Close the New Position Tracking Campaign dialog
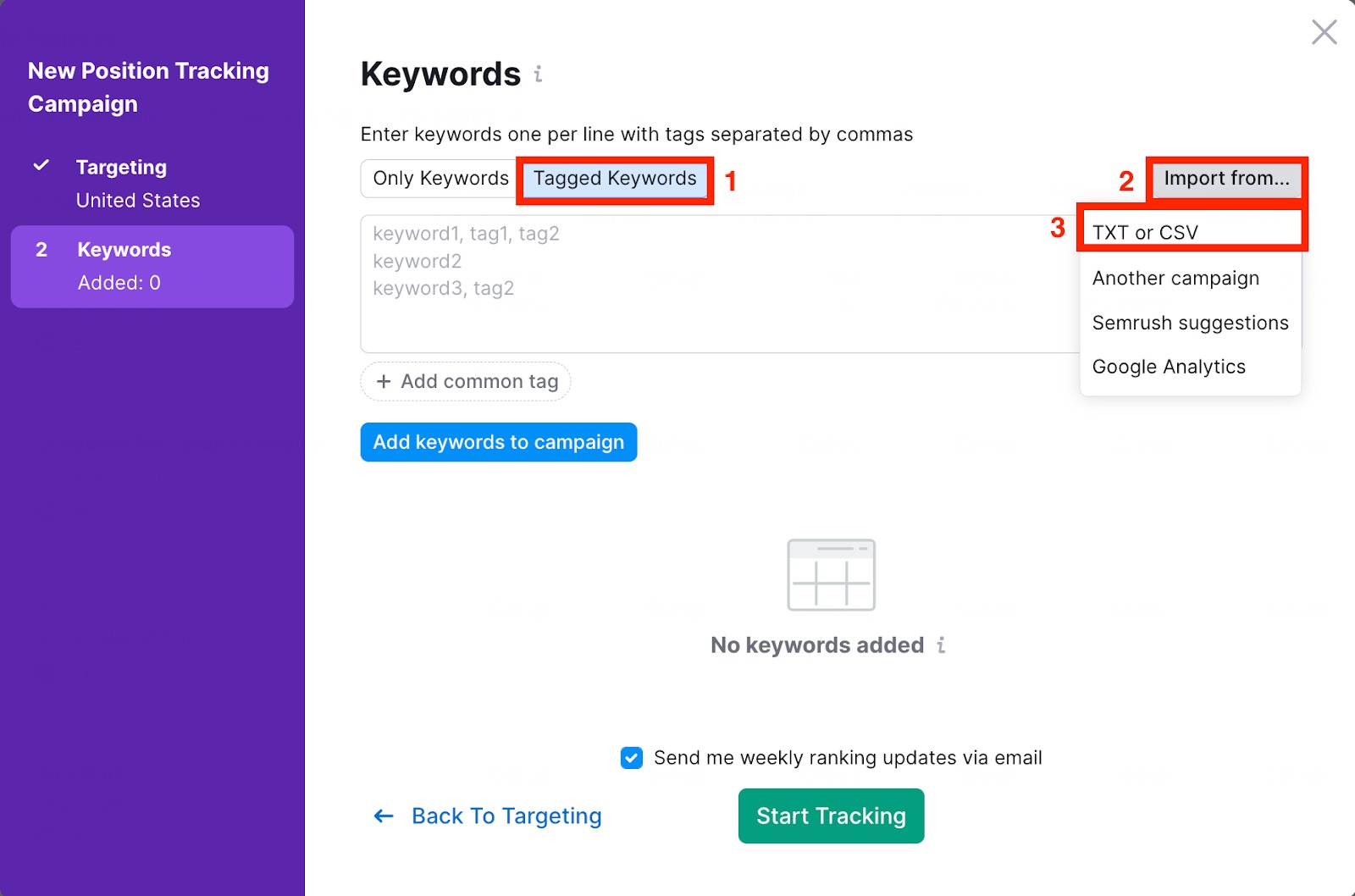 tap(1324, 31)
